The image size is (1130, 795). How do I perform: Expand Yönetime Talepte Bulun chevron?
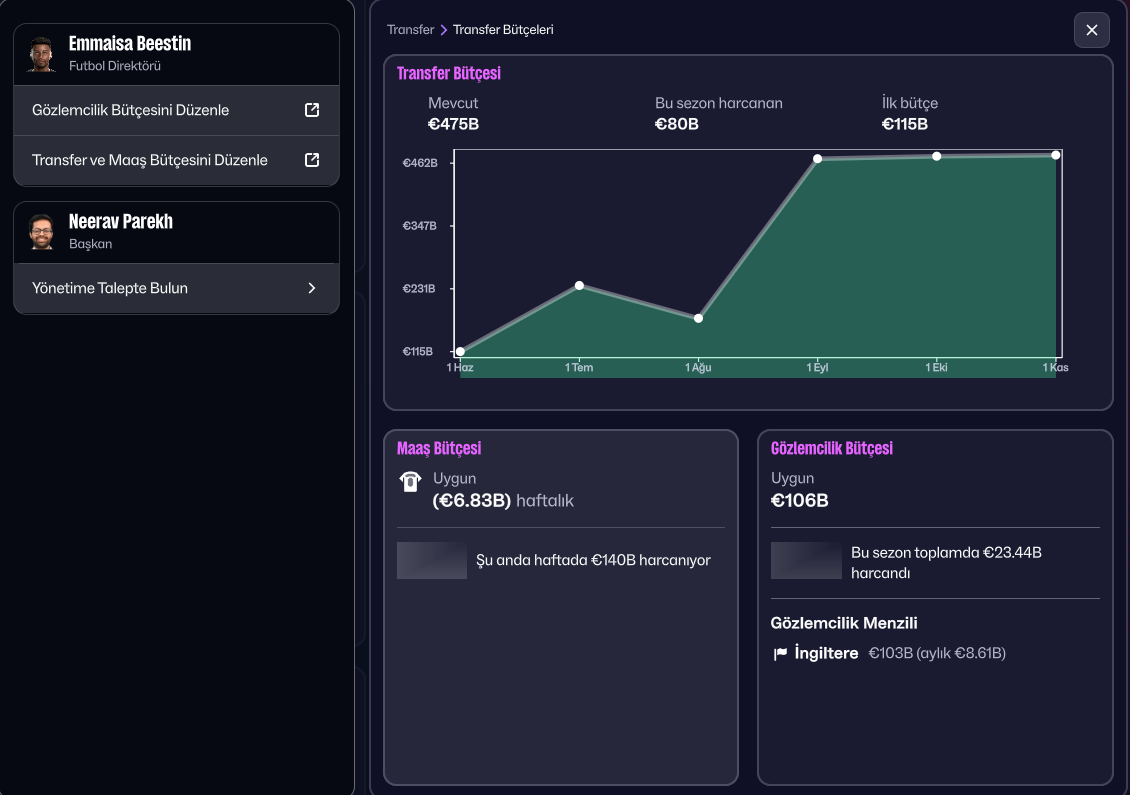(312, 288)
